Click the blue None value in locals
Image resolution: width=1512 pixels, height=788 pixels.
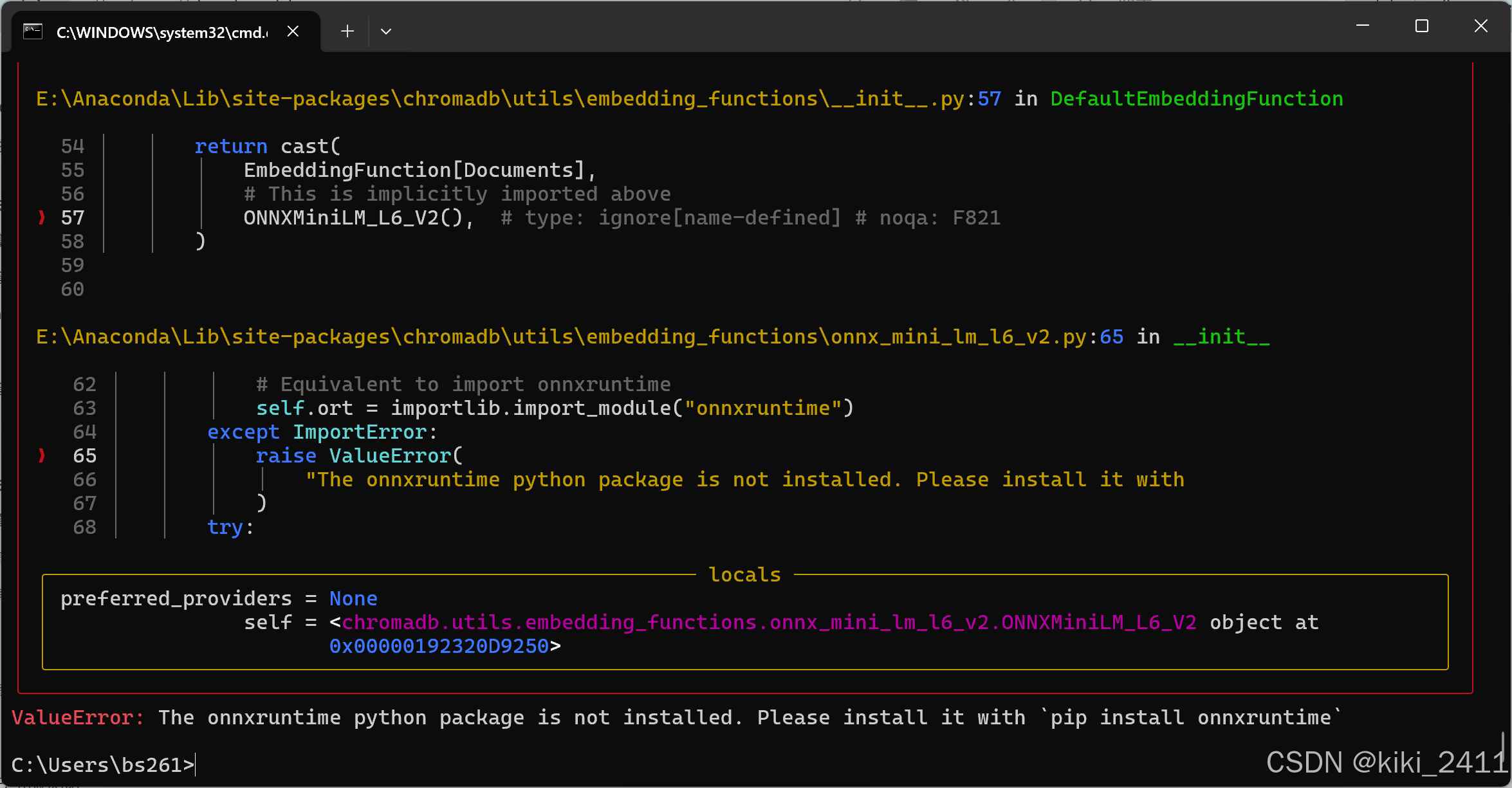(x=353, y=599)
